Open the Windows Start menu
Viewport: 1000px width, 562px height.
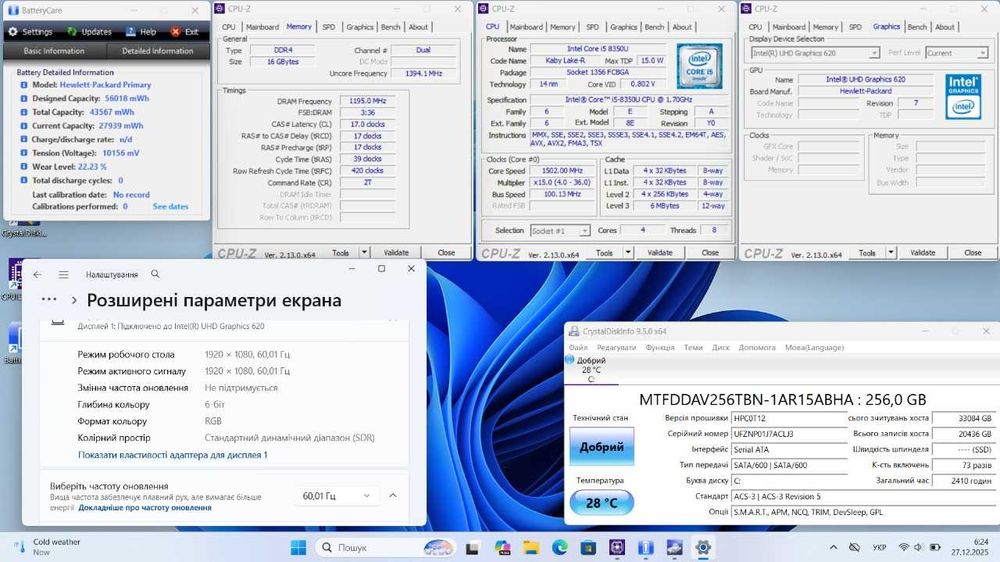298,547
